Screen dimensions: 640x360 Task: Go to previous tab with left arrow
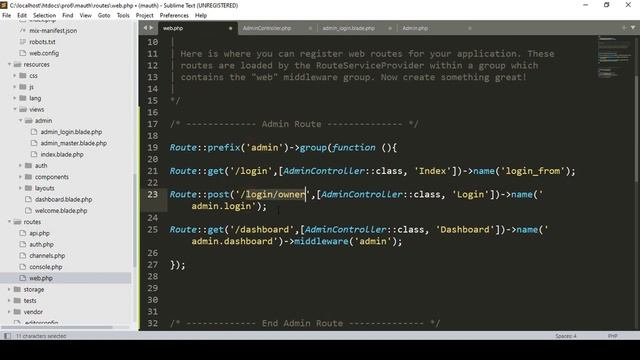coord(145,28)
